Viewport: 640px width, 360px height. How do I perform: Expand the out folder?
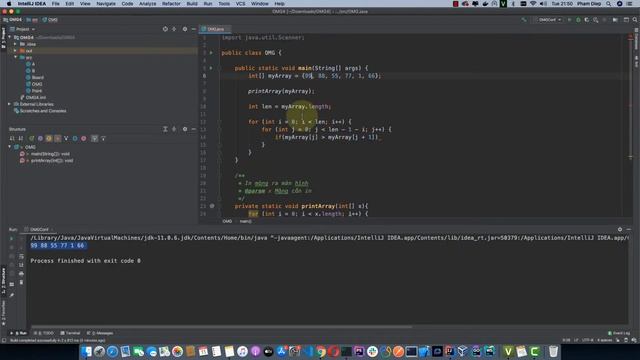coord(15,51)
